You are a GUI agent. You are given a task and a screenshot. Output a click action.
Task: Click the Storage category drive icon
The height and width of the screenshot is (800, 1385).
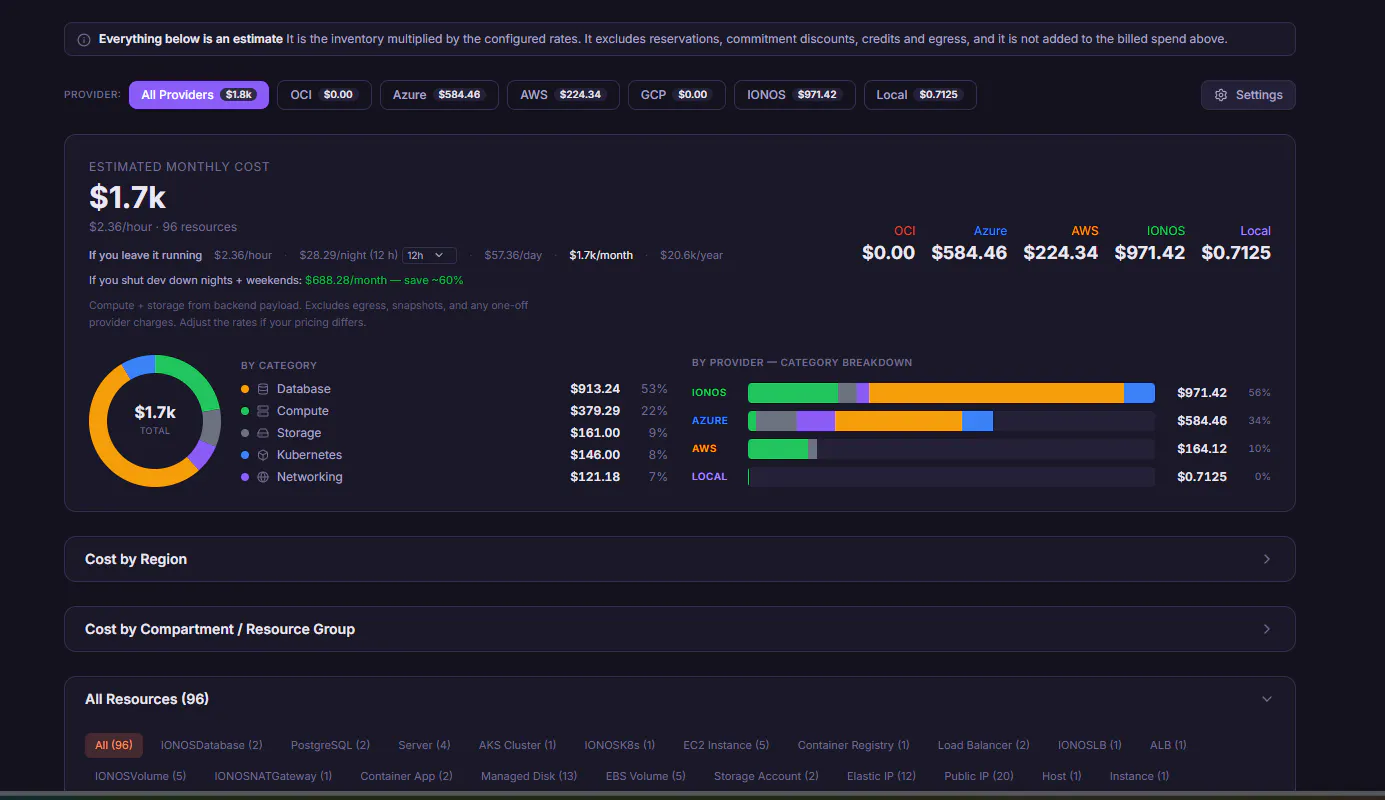pyautogui.click(x=263, y=433)
